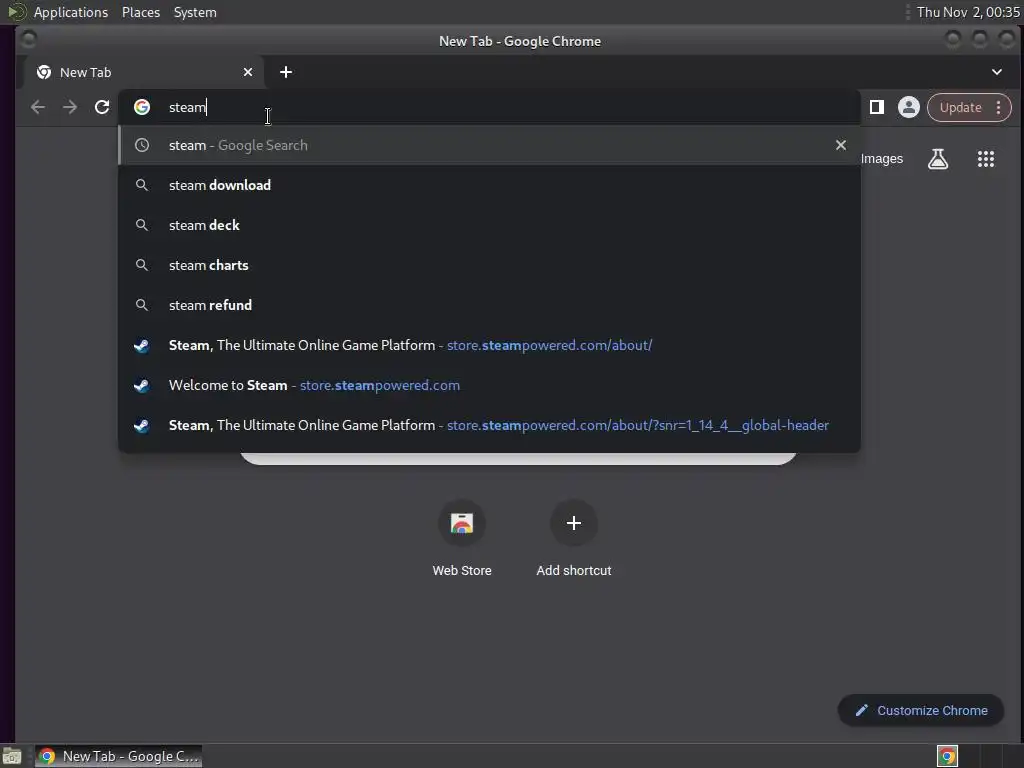Click the Steam icon beside 'Welcome to Steam'
This screenshot has width=1024, height=768.
[142, 385]
